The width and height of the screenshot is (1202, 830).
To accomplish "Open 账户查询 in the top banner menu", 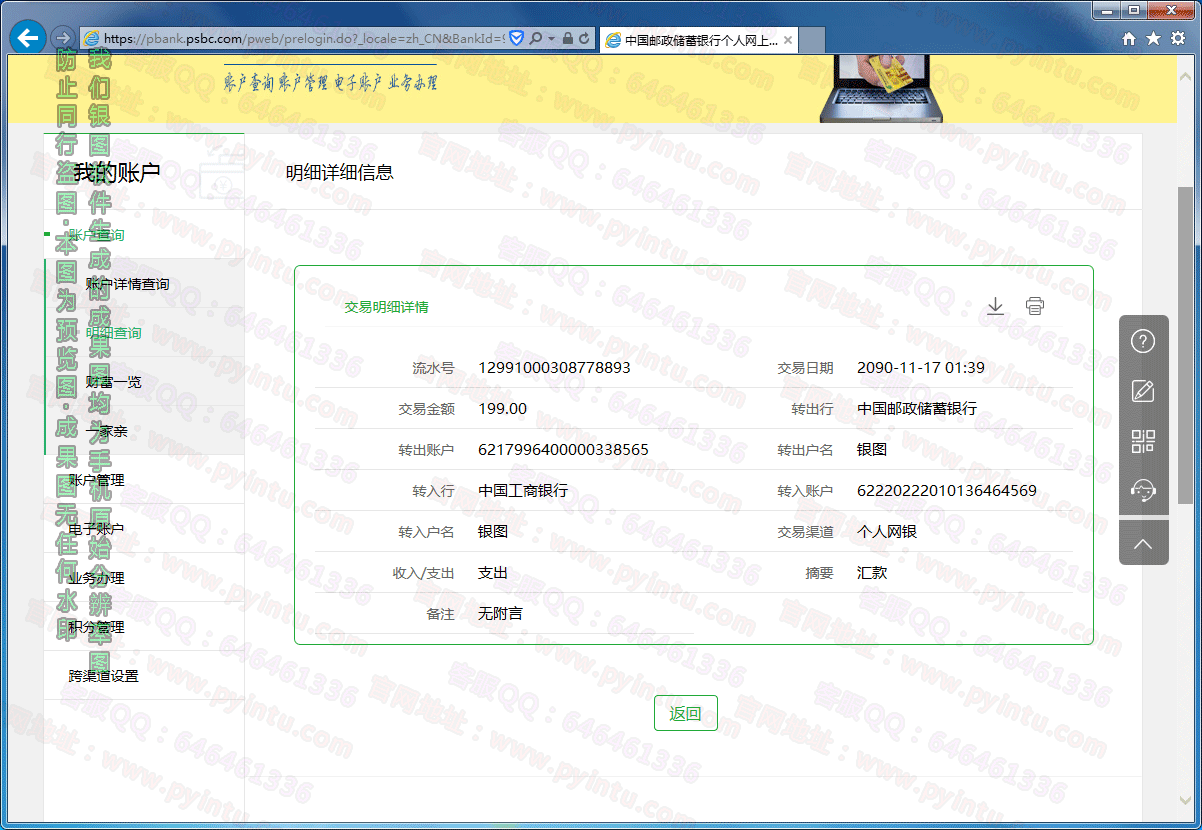I will 248,83.
